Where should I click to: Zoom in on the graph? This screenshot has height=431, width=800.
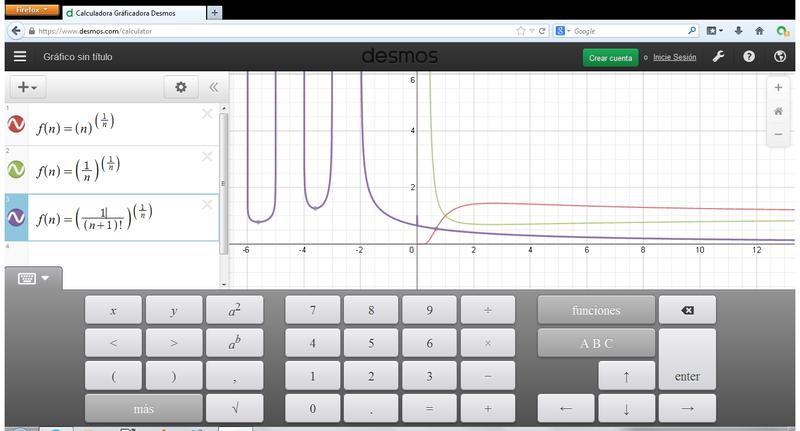pyautogui.click(x=778, y=88)
